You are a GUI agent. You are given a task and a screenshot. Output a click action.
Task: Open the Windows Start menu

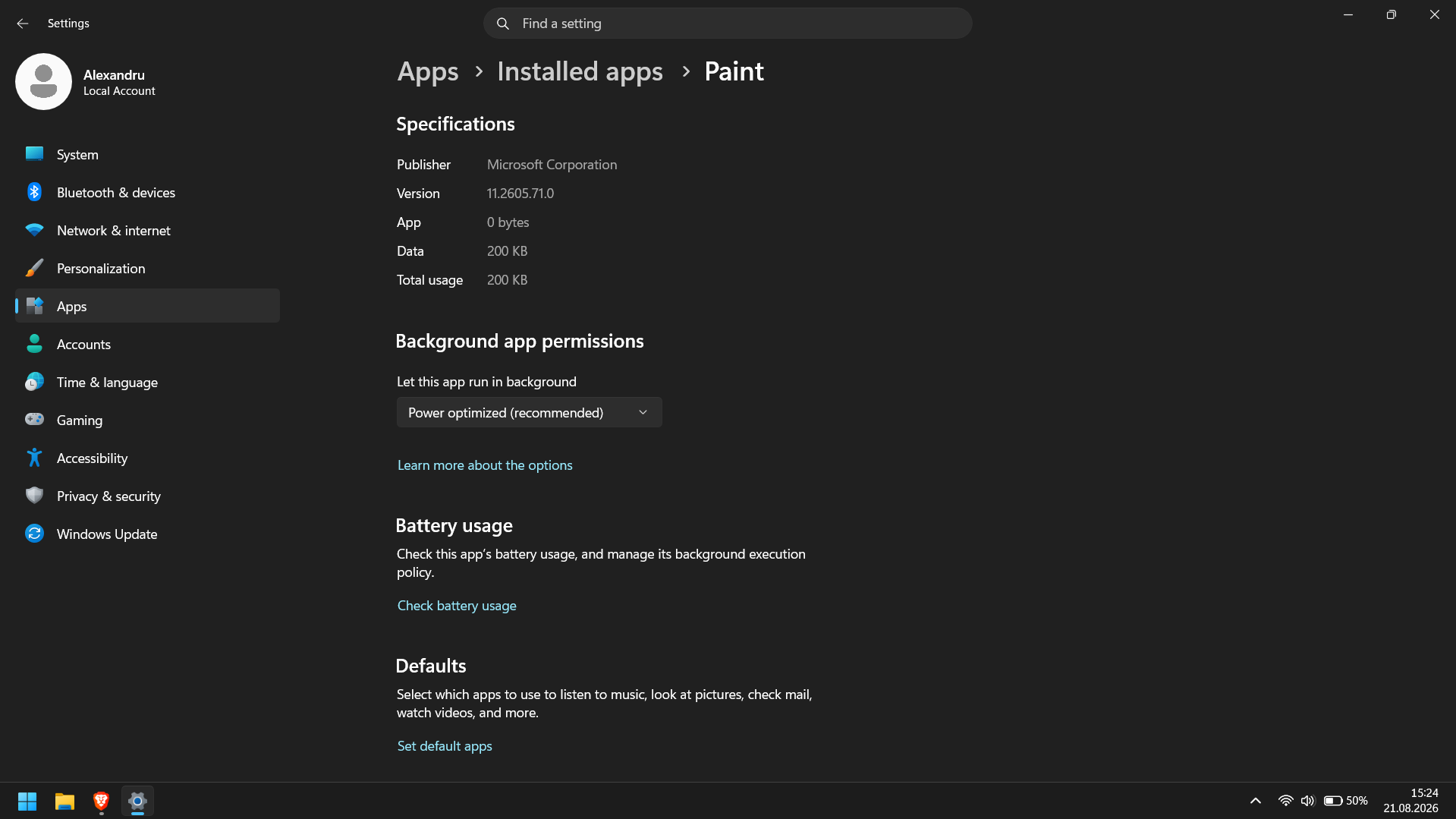[x=27, y=801]
